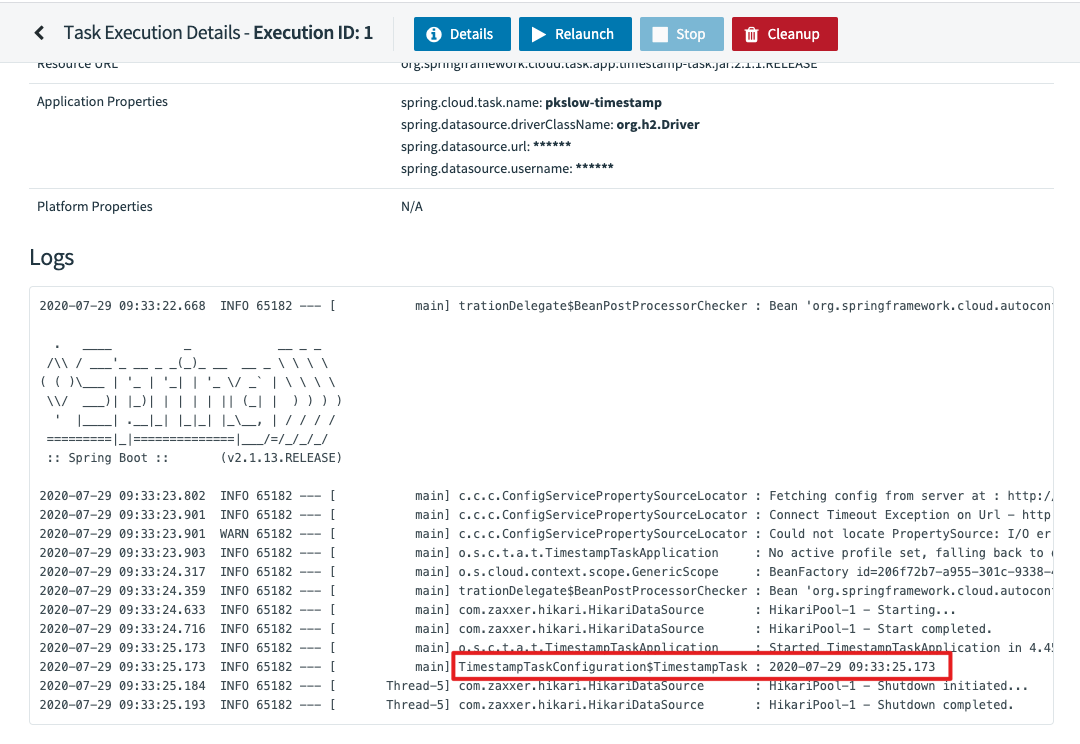Cleanup this task execution
The height and width of the screenshot is (744, 1080).
[785, 34]
